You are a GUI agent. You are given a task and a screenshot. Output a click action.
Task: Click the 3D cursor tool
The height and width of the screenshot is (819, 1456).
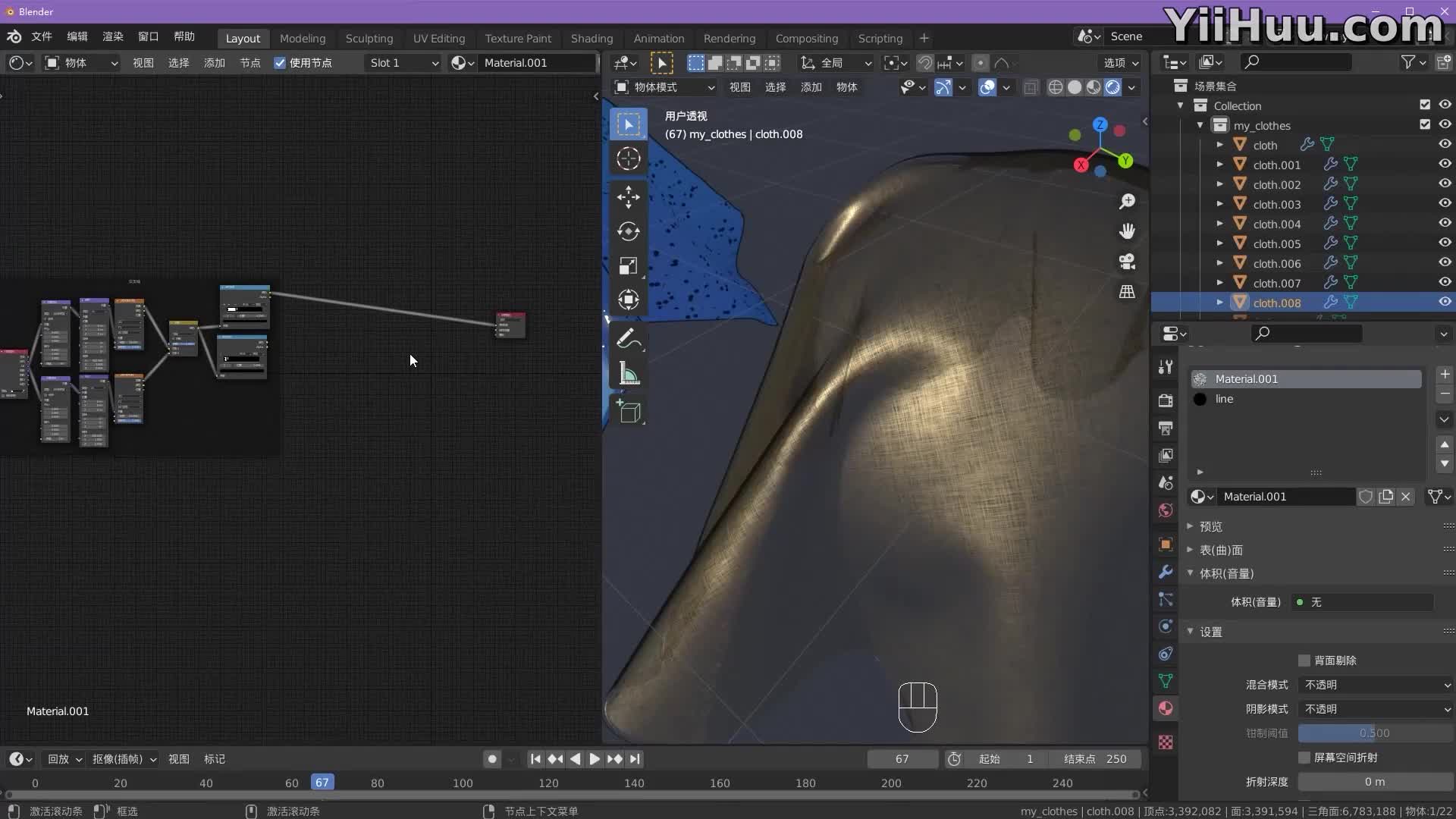coord(628,158)
